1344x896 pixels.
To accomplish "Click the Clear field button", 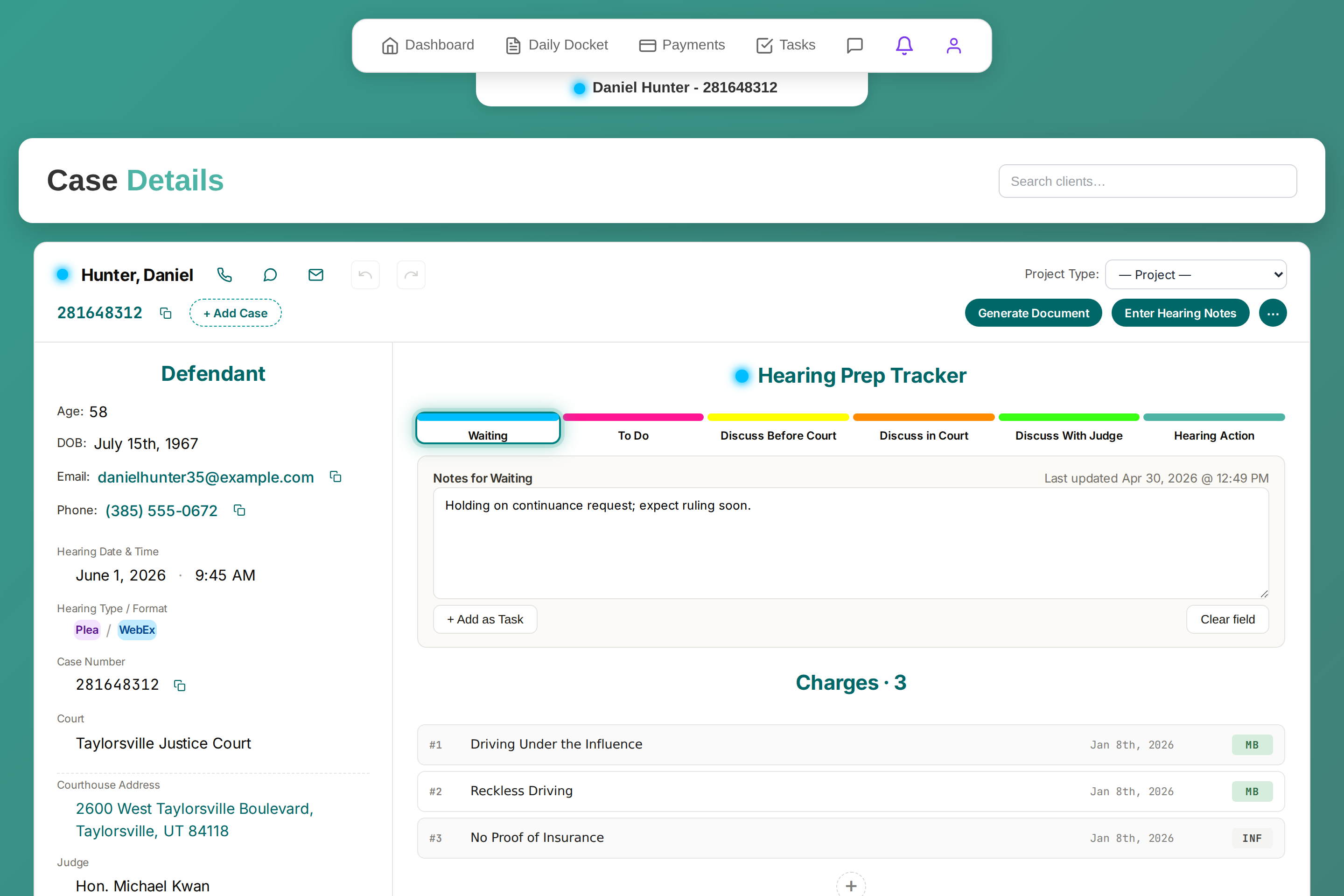I will [1227, 619].
